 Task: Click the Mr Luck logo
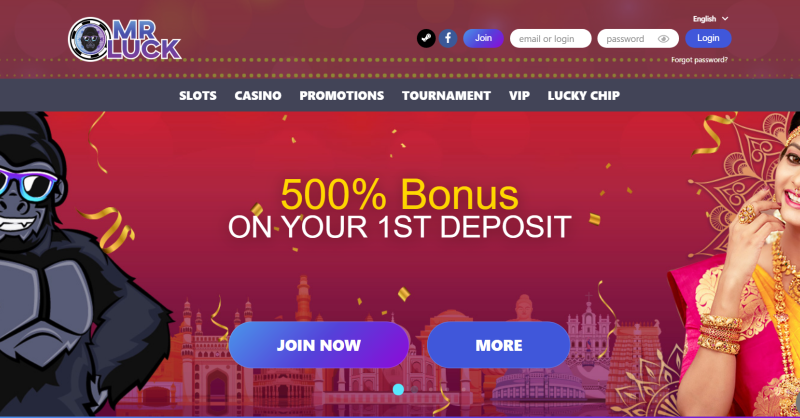click(124, 39)
